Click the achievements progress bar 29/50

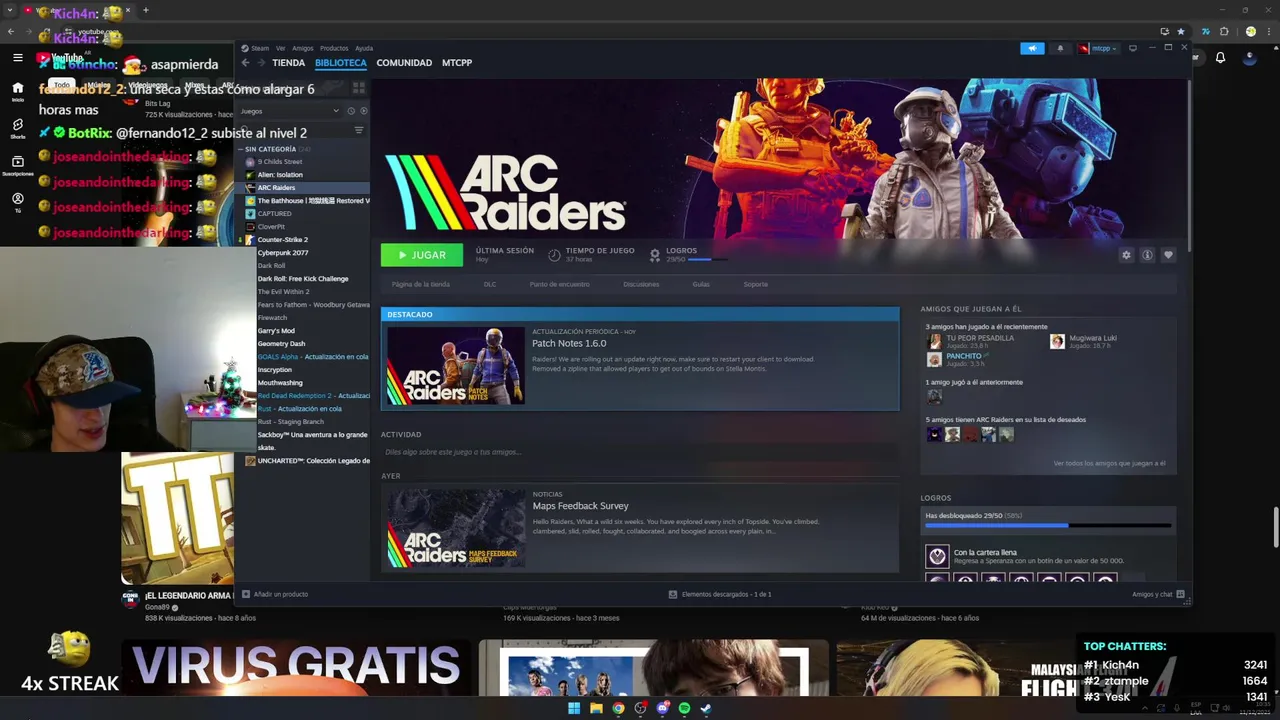click(1048, 525)
